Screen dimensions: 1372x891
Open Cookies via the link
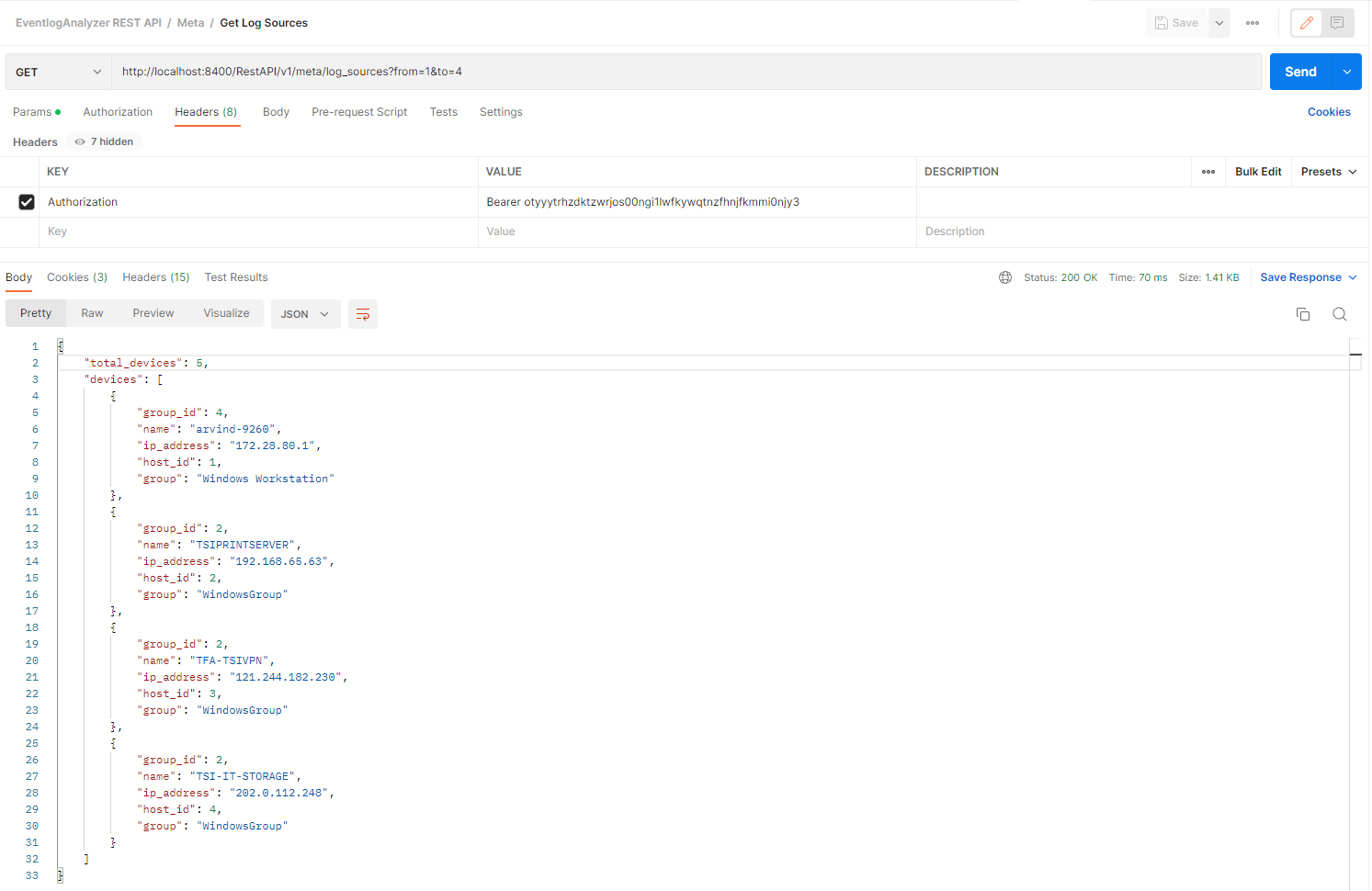click(x=1329, y=111)
